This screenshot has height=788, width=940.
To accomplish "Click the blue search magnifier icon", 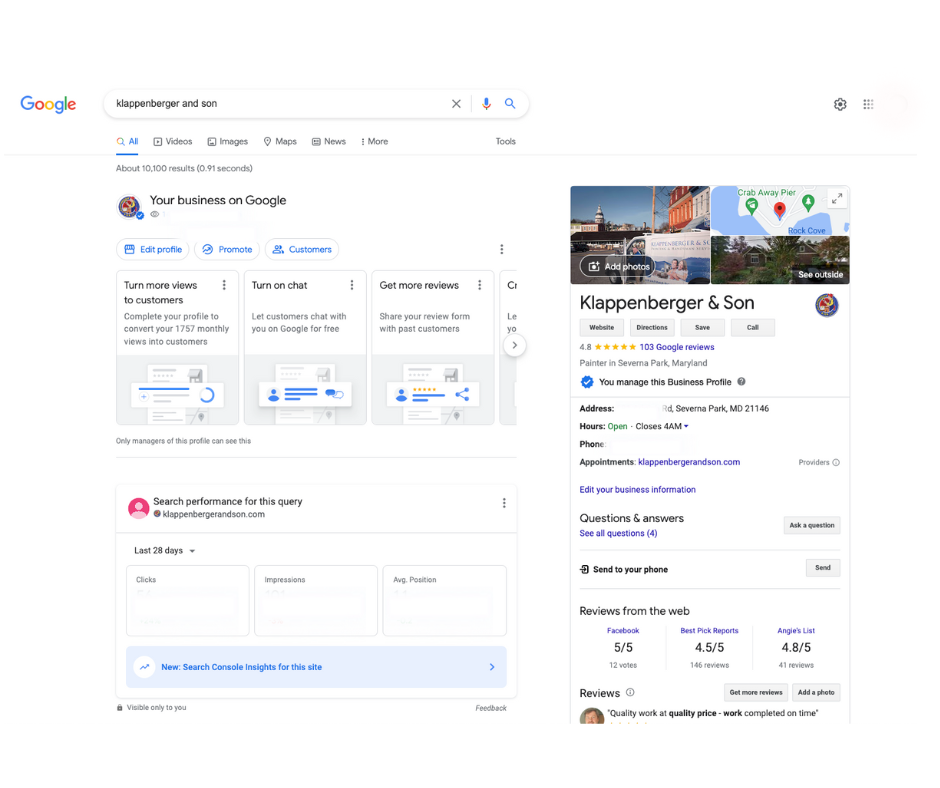I will 510,103.
